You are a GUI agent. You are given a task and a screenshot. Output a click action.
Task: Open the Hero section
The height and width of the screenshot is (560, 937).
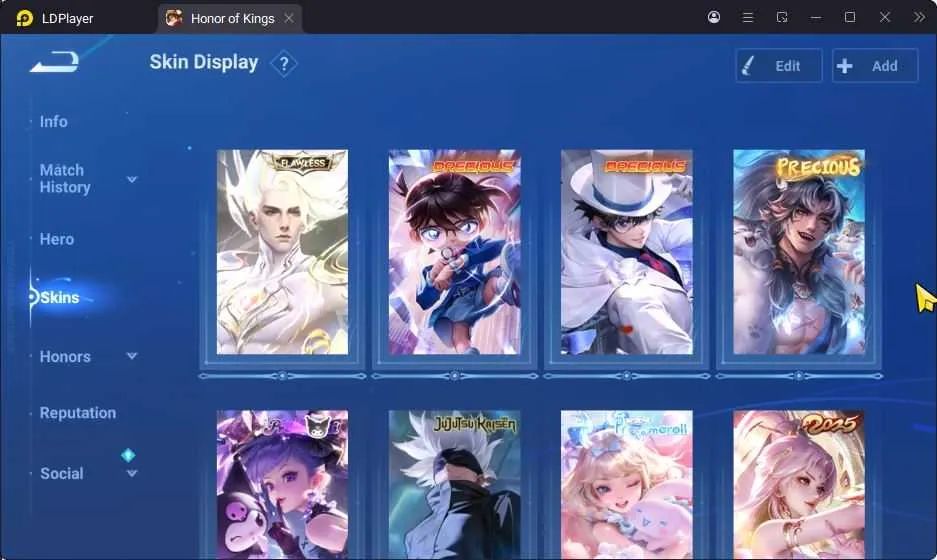[x=57, y=239]
